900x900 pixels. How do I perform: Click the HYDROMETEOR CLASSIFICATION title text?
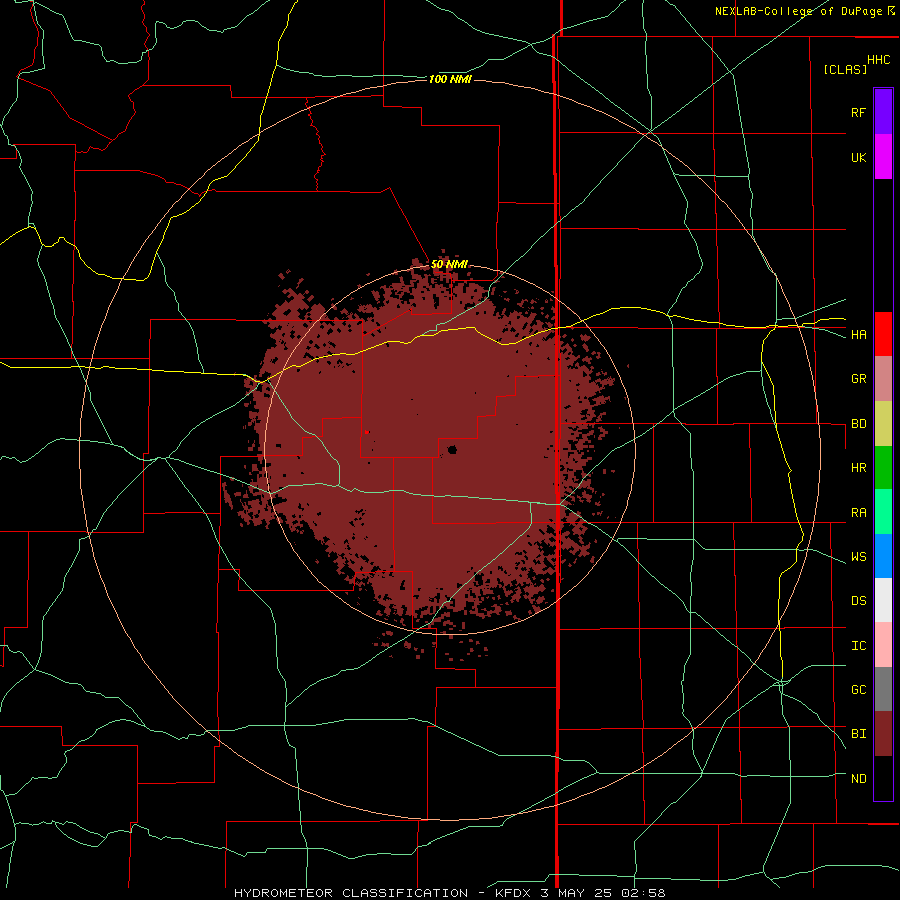tap(351, 893)
